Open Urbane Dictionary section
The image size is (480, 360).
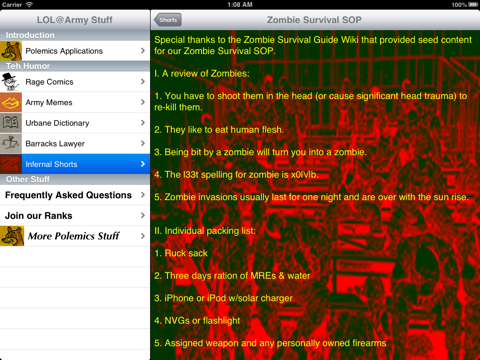(75, 123)
